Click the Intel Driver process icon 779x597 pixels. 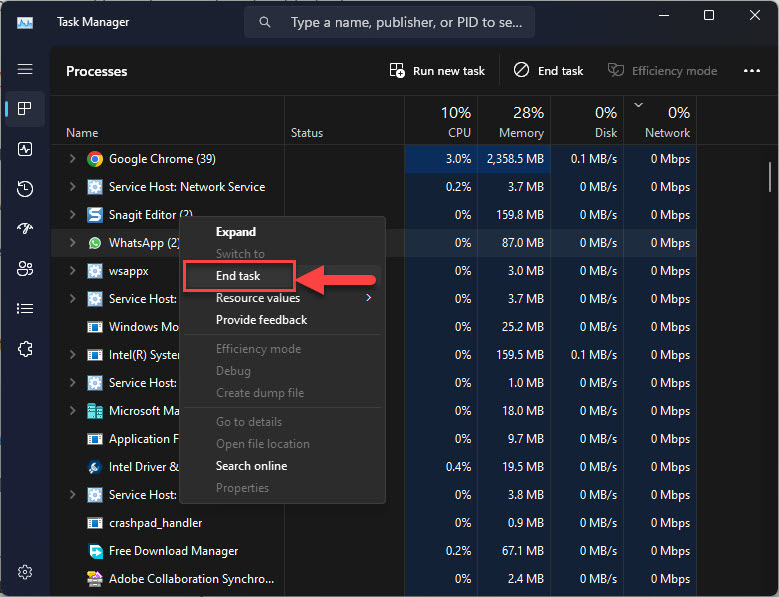[95, 467]
